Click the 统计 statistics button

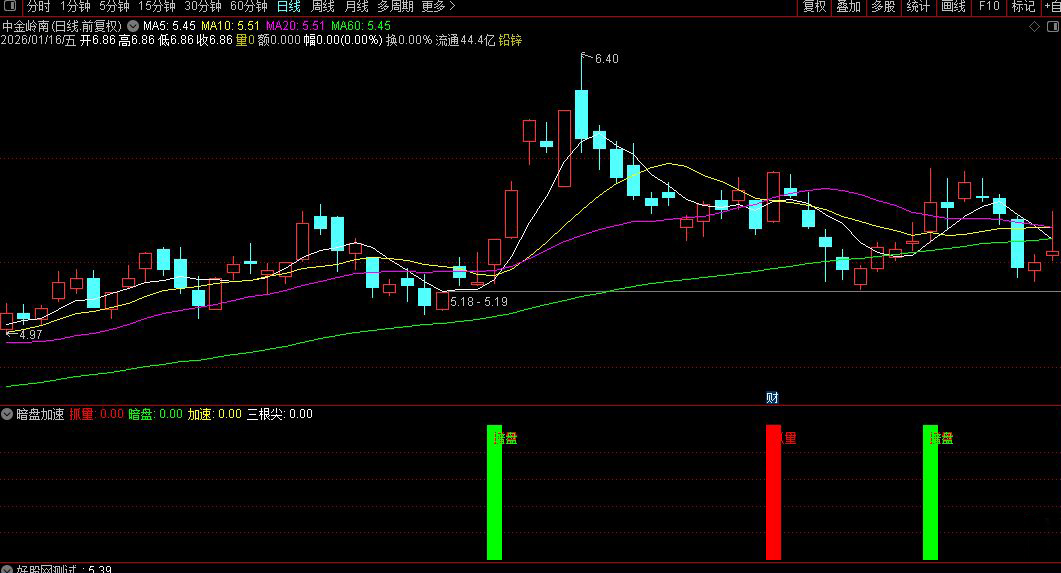[918, 7]
